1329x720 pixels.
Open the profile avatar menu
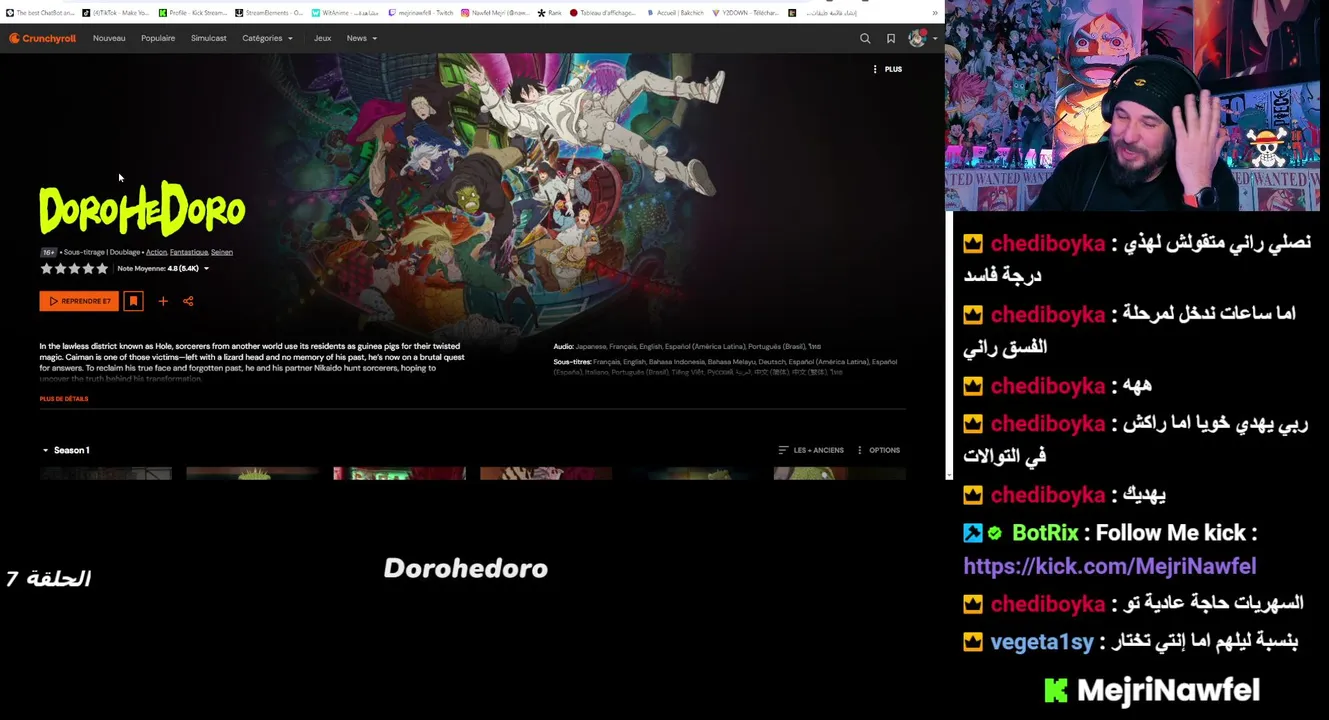(919, 38)
